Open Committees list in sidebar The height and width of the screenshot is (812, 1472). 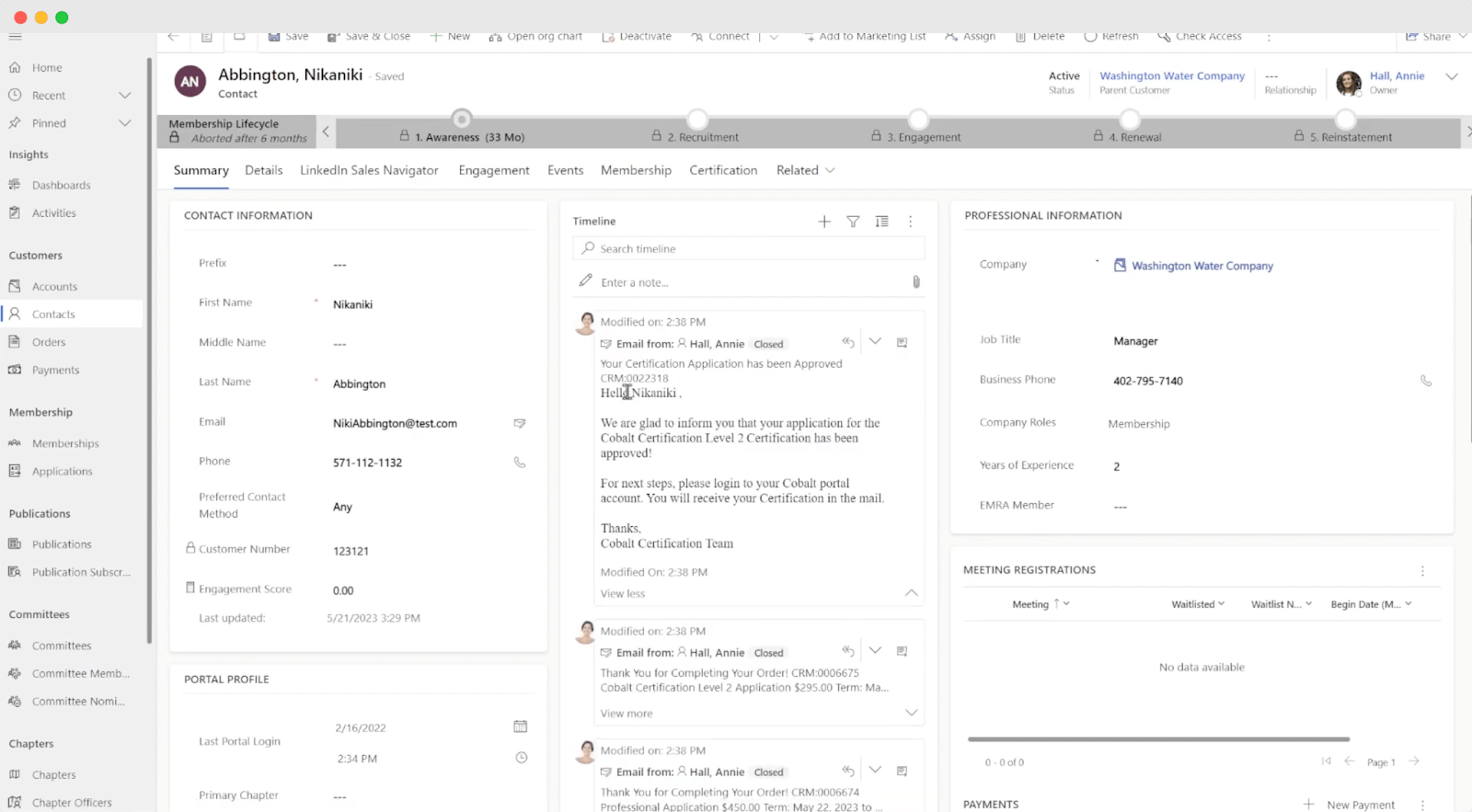(62, 646)
